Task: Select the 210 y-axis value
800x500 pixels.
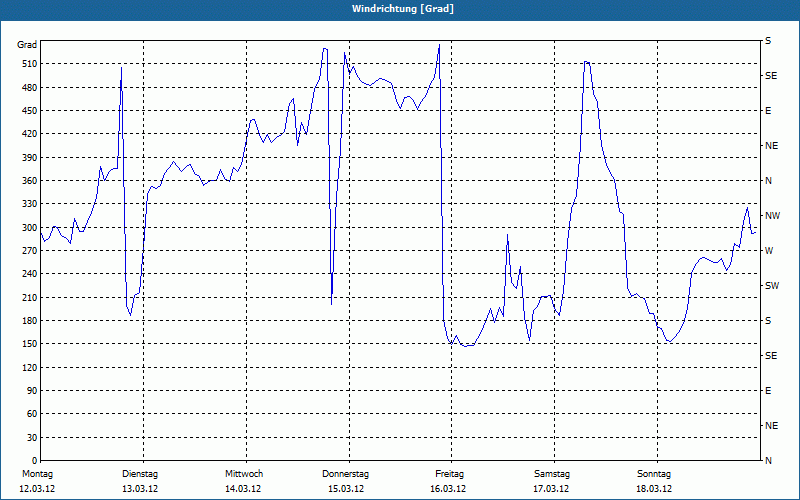Action: [29, 297]
